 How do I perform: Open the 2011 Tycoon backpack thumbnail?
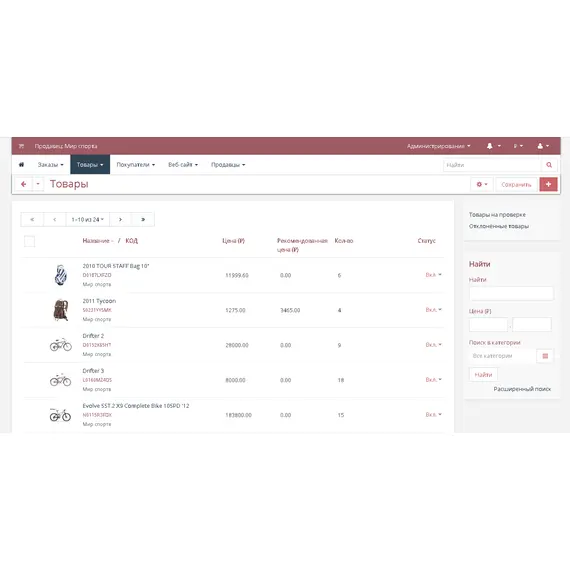(x=61, y=310)
